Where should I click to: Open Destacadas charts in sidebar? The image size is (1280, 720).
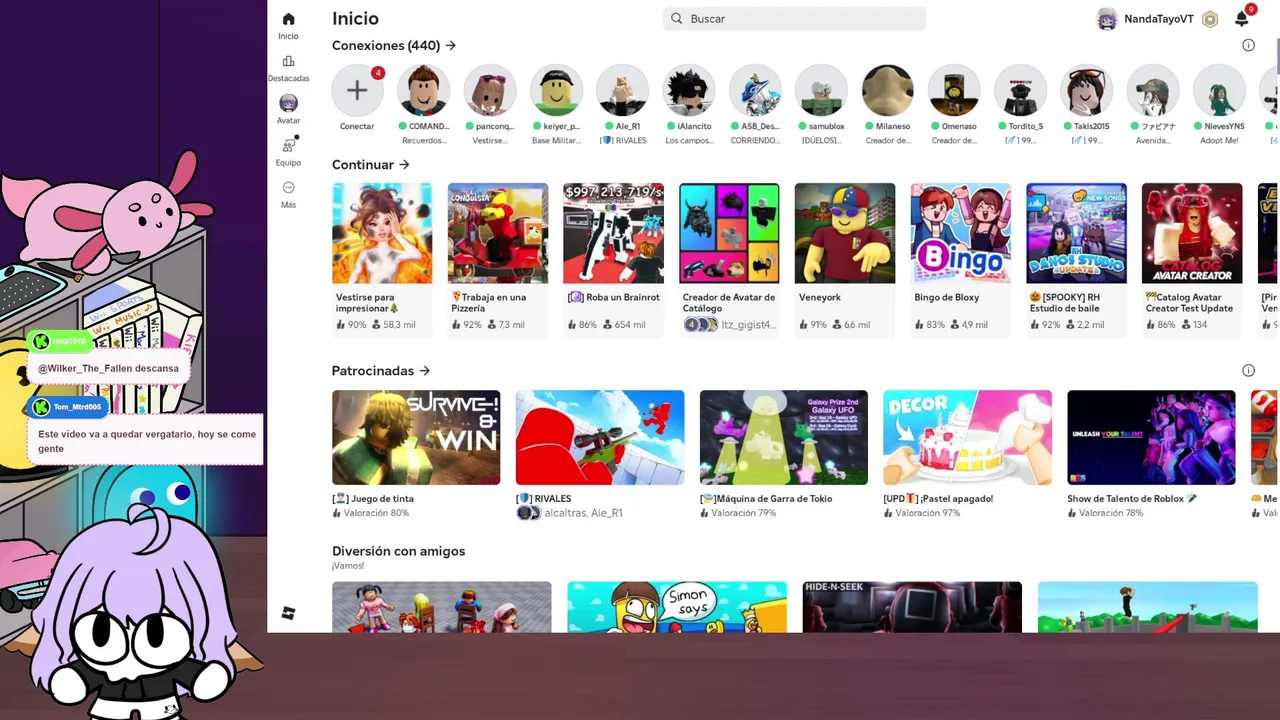click(288, 62)
